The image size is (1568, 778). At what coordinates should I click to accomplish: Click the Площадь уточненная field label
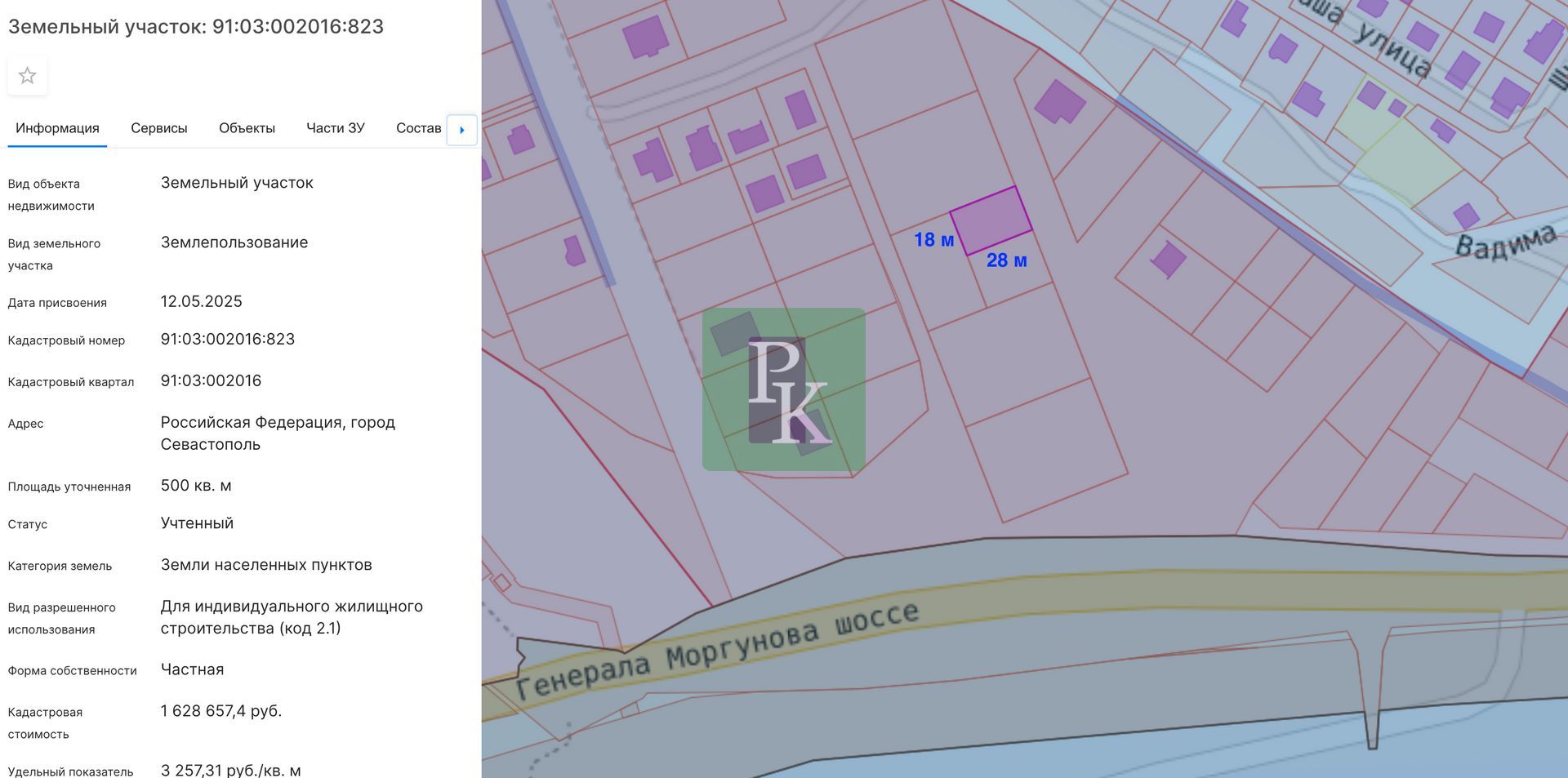(x=69, y=487)
